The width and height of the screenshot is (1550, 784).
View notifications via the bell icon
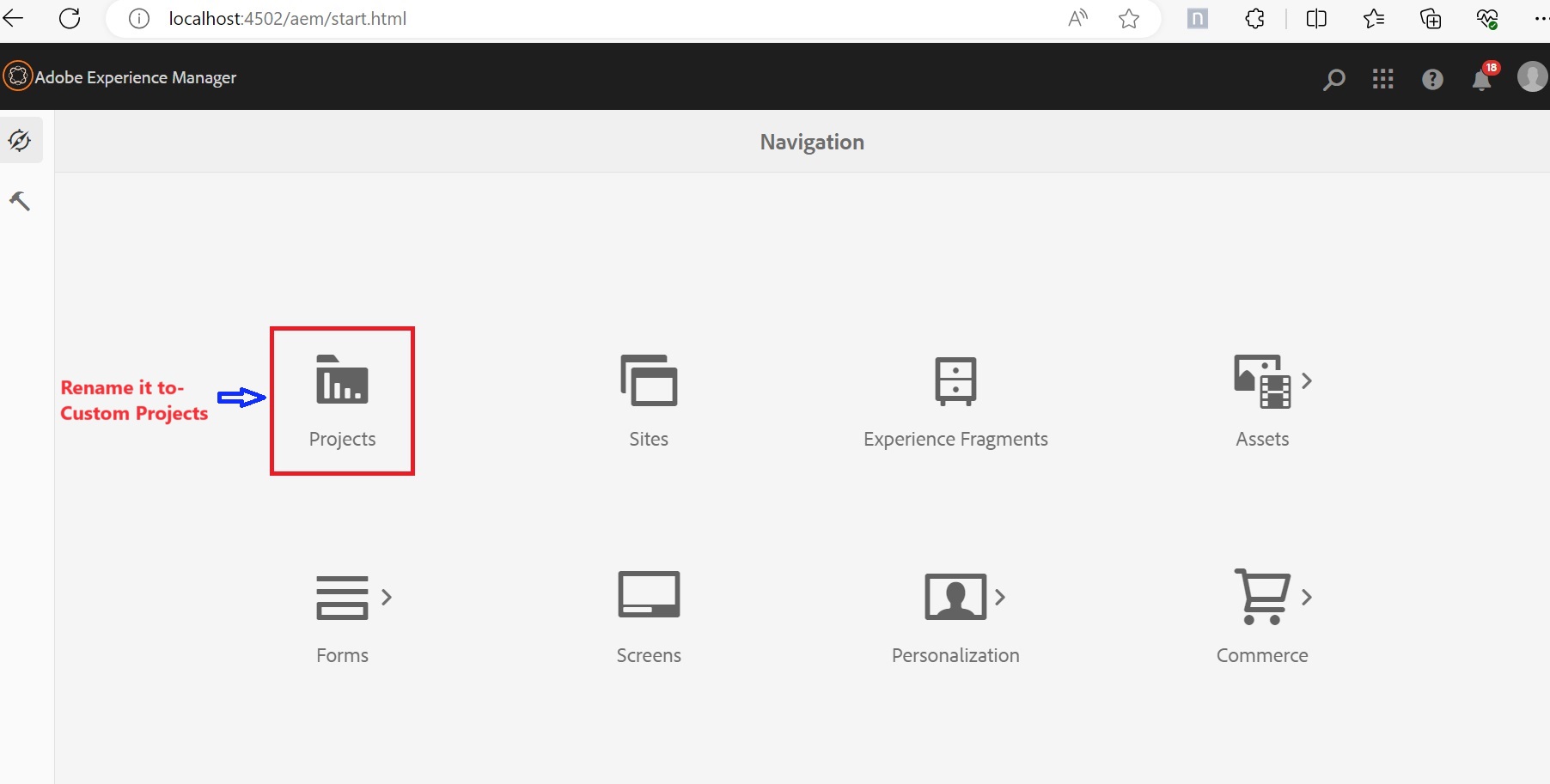[1482, 80]
